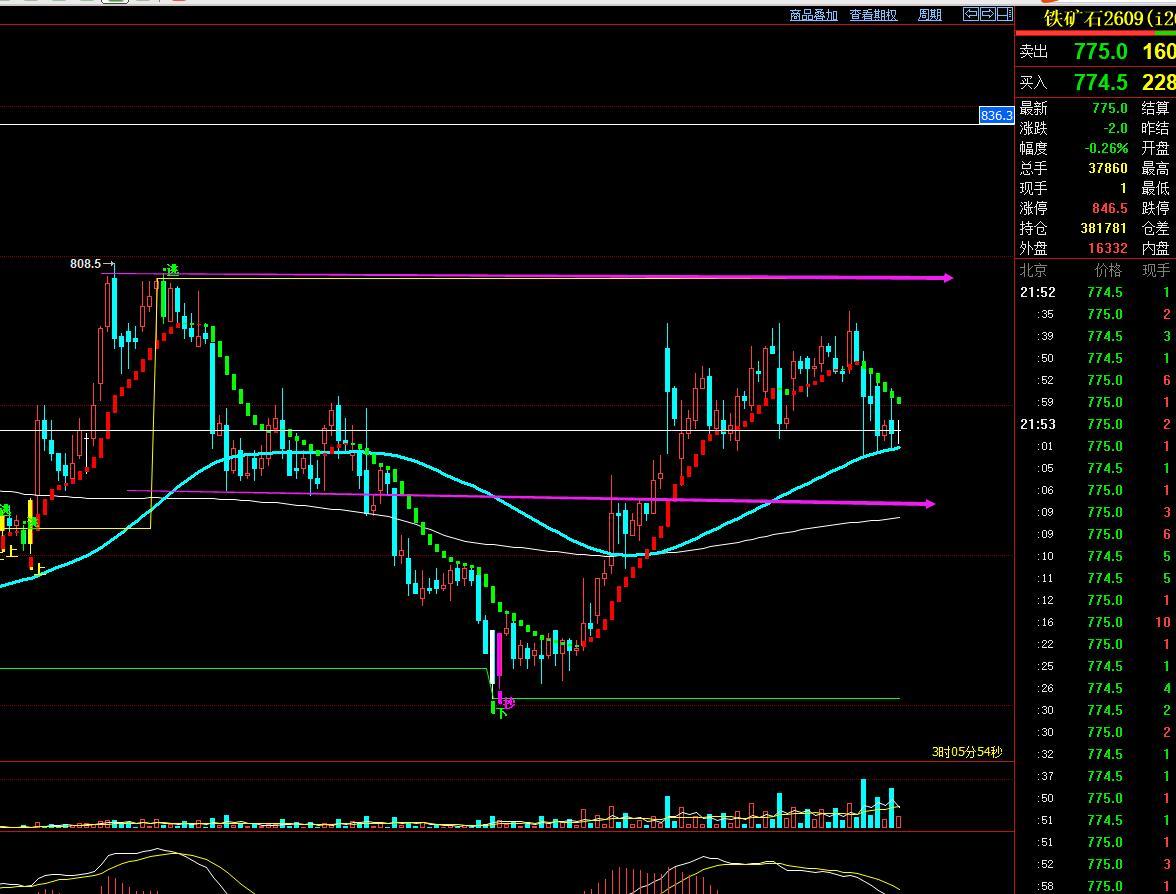Select the 21:52 tick row

tap(1095, 292)
